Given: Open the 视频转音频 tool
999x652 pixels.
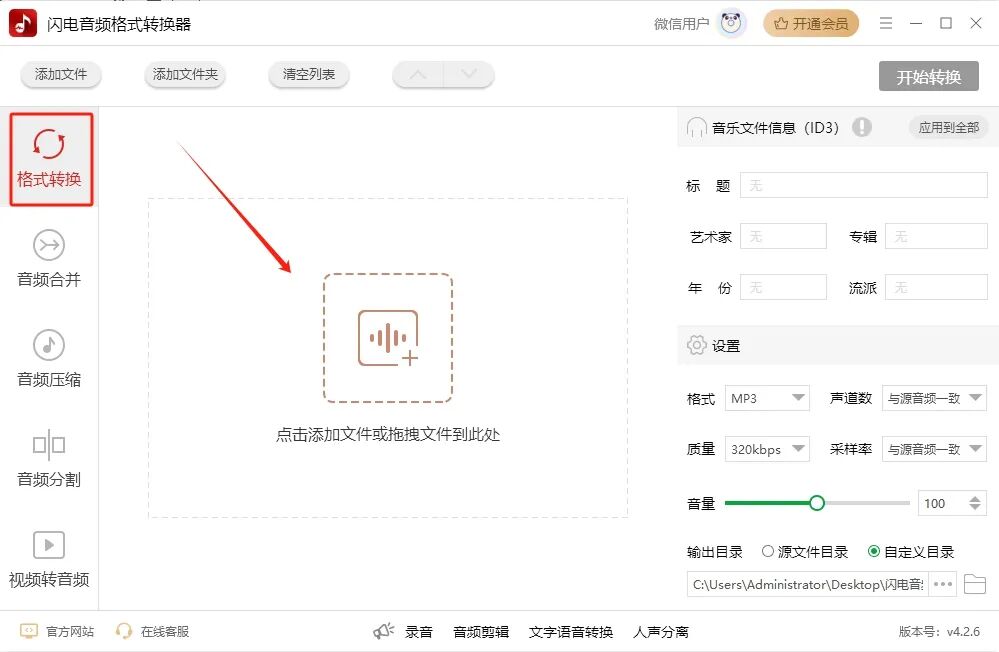Looking at the screenshot, I should 49,558.
